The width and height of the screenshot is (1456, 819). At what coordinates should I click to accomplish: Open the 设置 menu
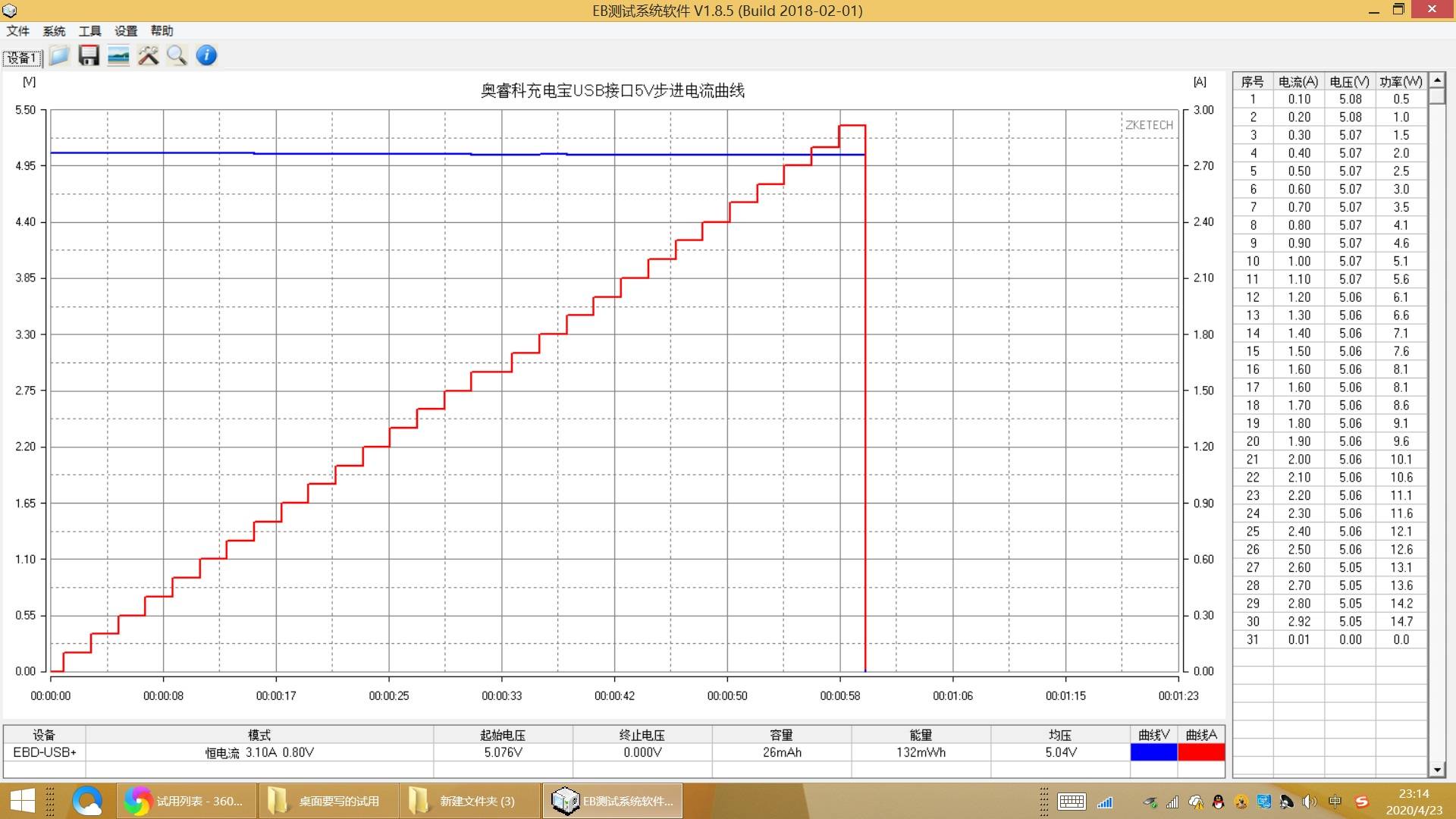126,31
